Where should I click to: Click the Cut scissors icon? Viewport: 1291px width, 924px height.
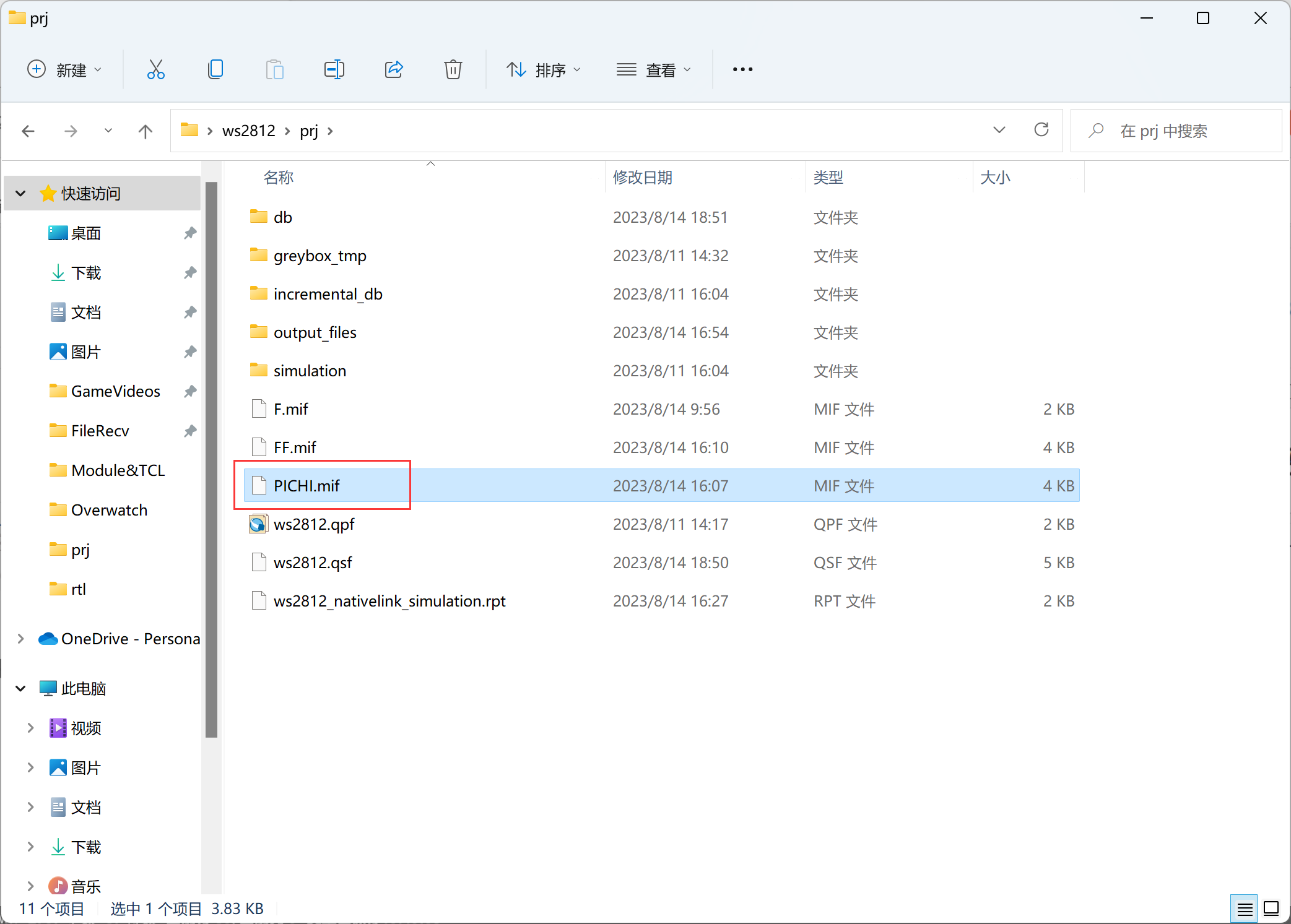click(155, 69)
